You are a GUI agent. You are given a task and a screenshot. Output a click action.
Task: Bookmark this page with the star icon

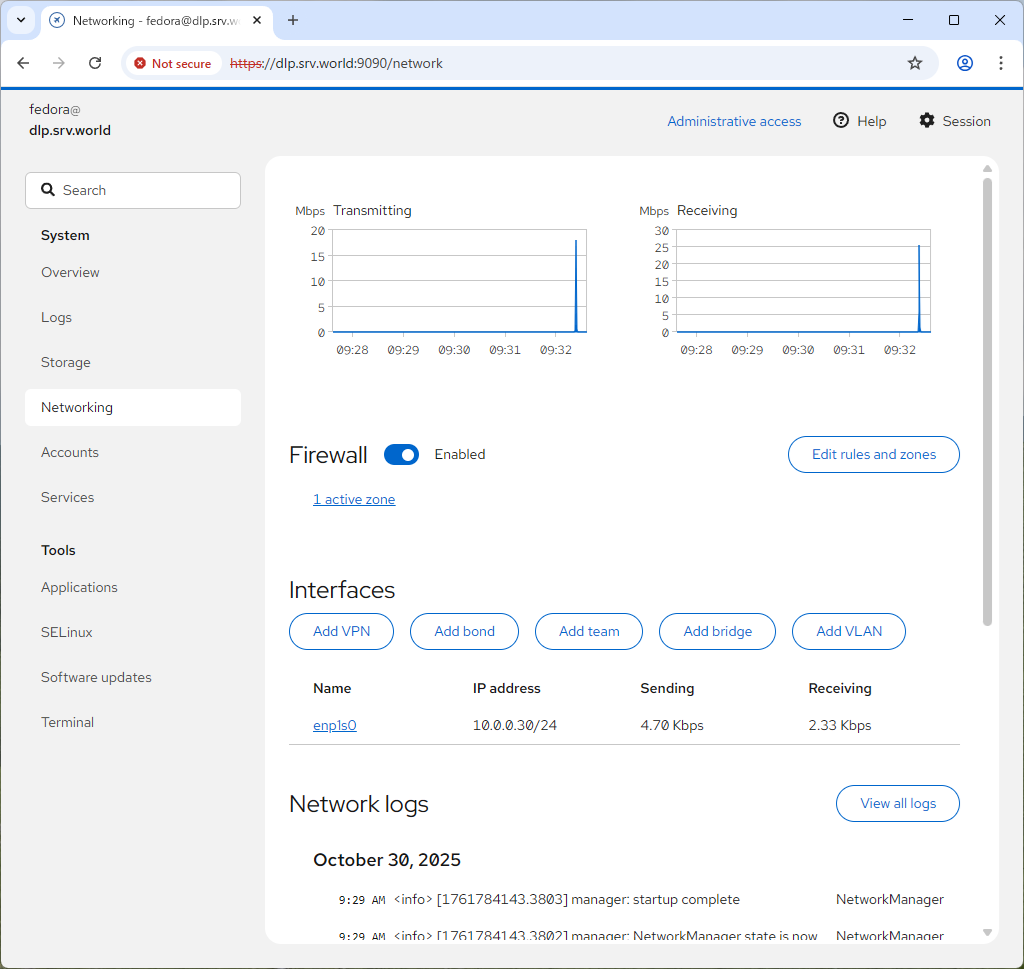pyautogui.click(x=914, y=63)
